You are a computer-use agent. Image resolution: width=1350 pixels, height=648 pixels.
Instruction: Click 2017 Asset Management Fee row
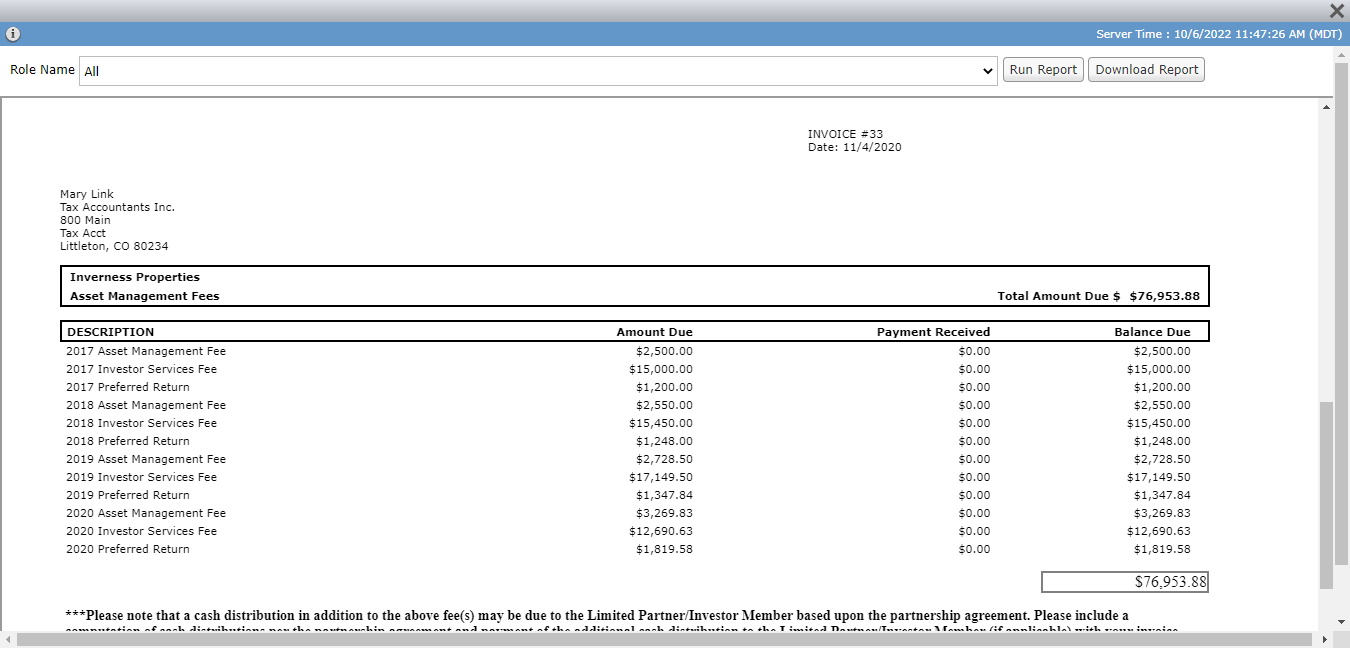tap(634, 351)
